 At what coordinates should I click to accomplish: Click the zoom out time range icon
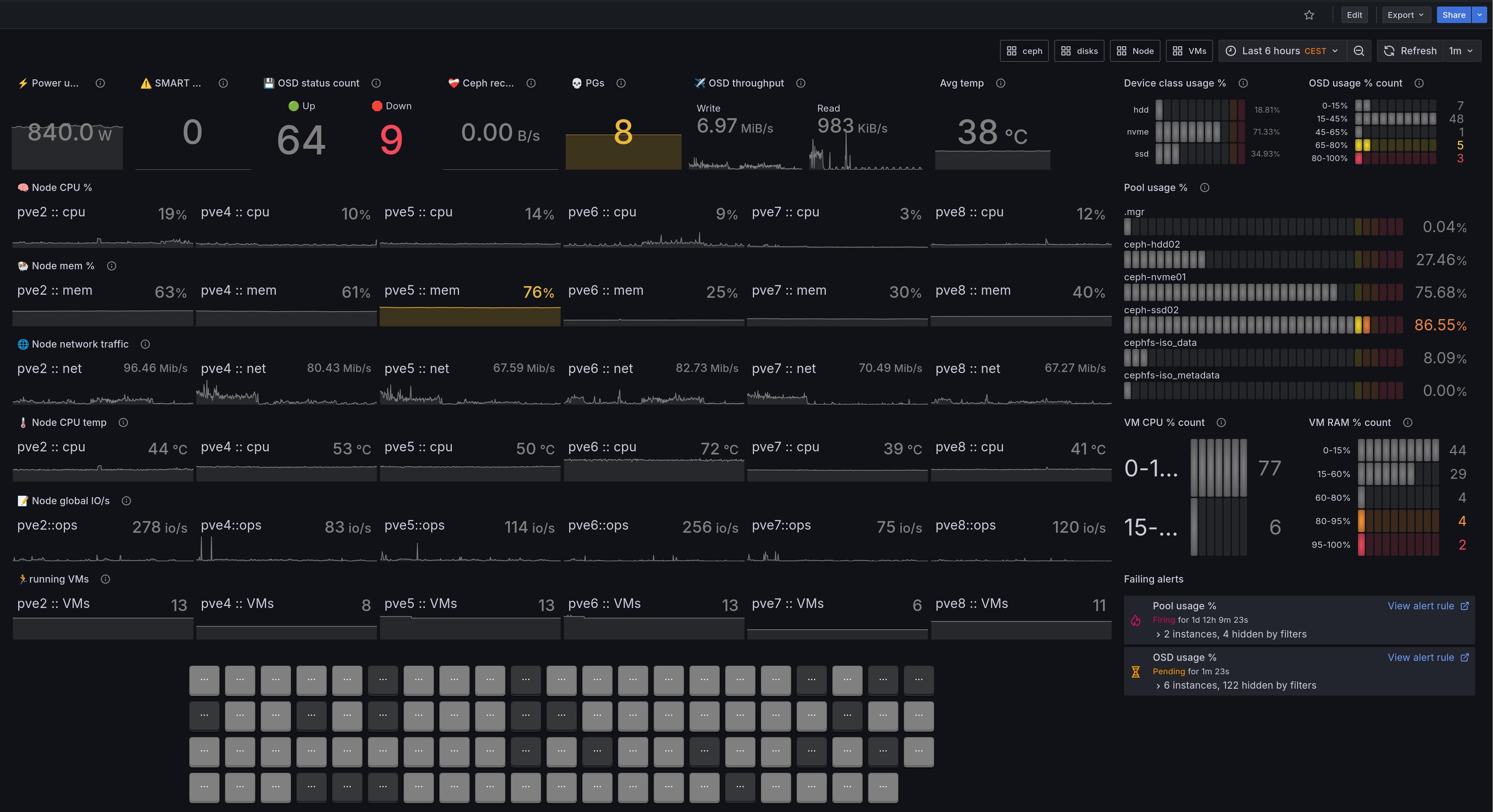pyautogui.click(x=1359, y=51)
